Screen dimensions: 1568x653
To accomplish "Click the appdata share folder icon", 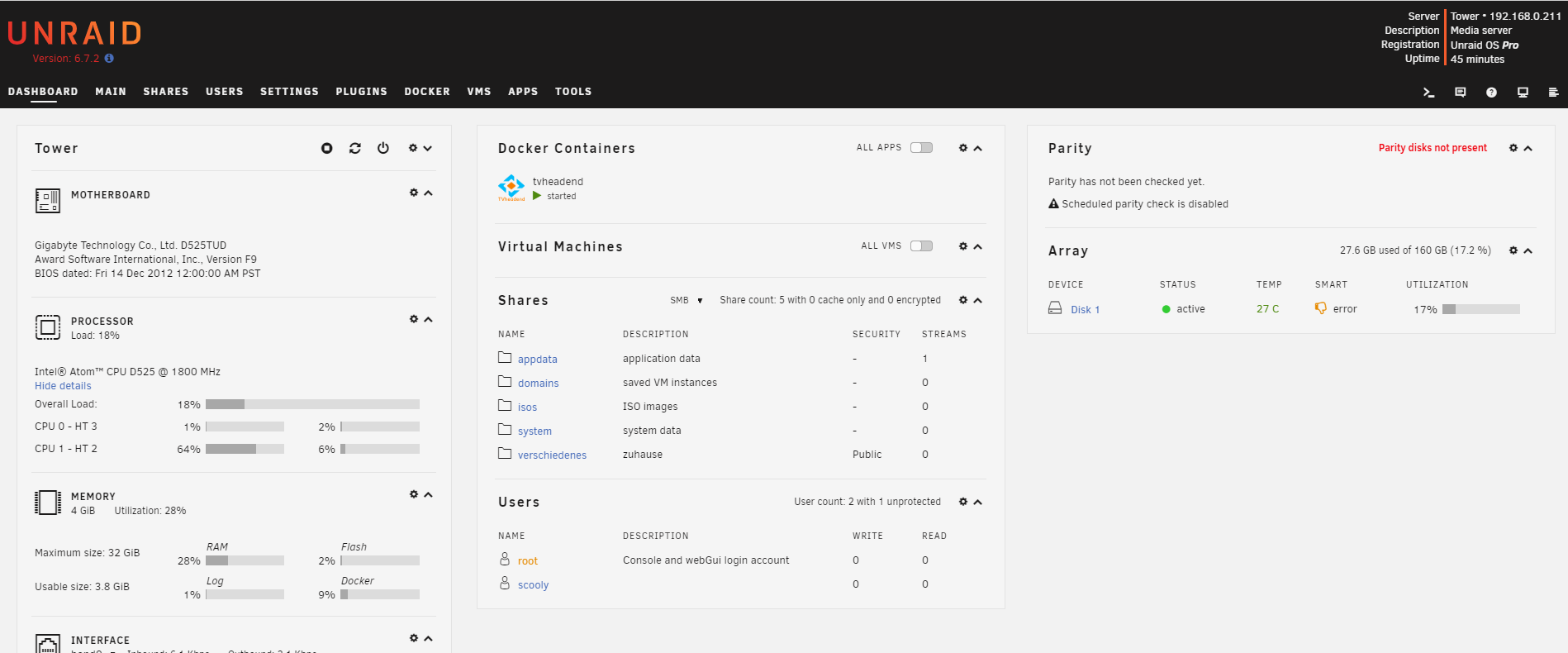I will [505, 358].
